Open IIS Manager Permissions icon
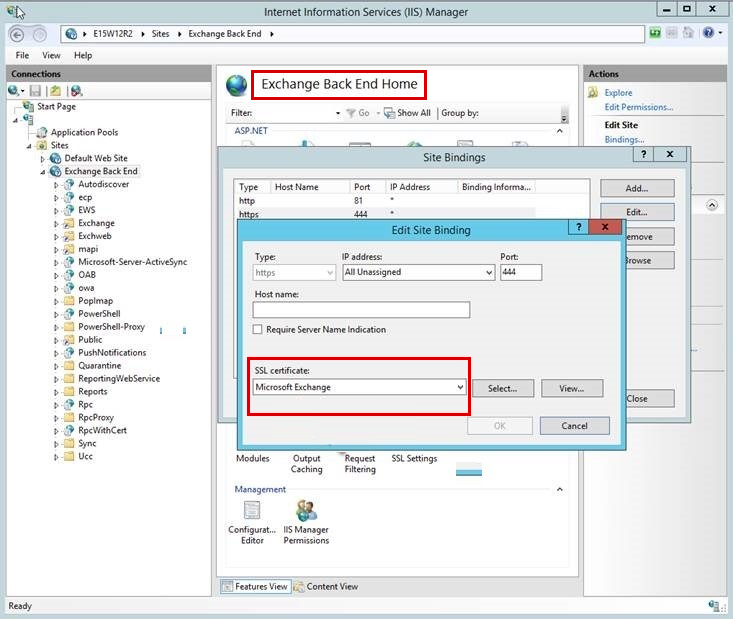Image resolution: width=733 pixels, height=619 pixels. tap(307, 510)
